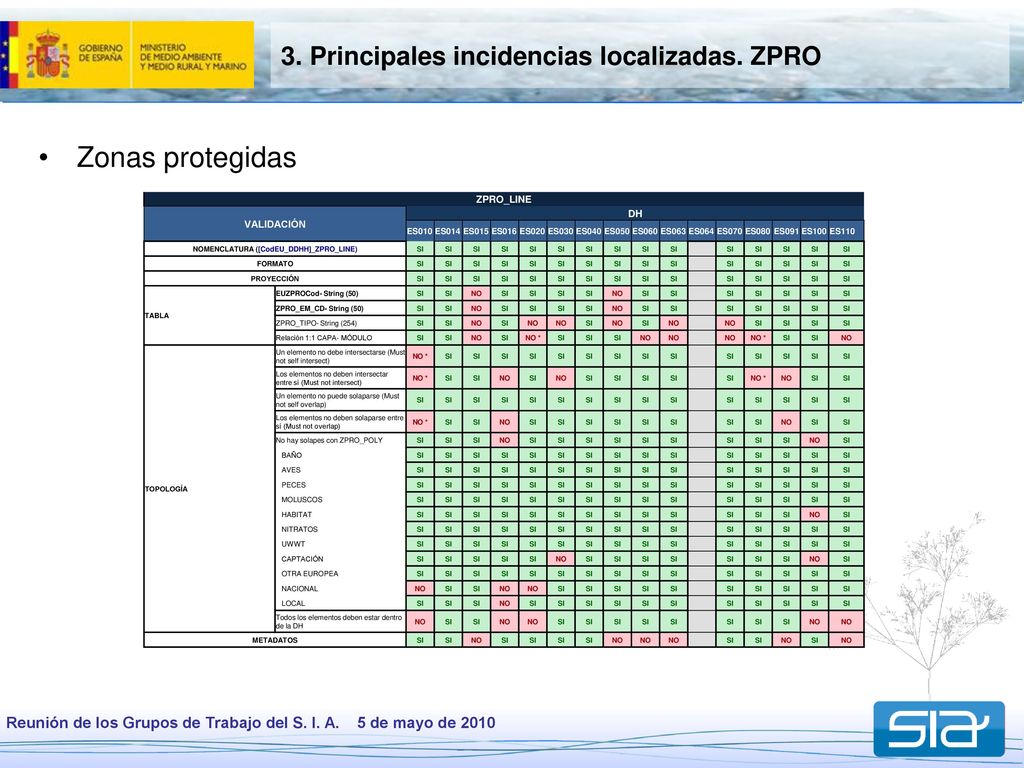Select column header ES020
1024x768 pixels.
[x=532, y=231]
